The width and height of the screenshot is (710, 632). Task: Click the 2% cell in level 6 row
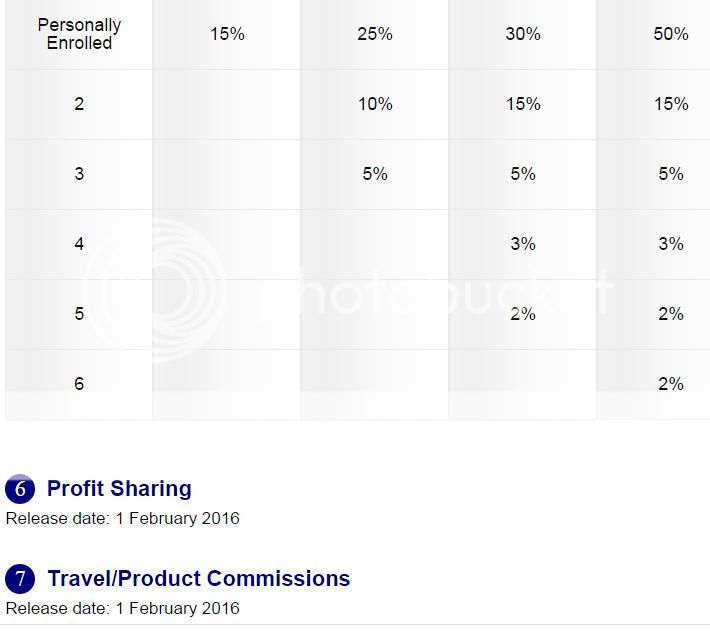pos(671,384)
